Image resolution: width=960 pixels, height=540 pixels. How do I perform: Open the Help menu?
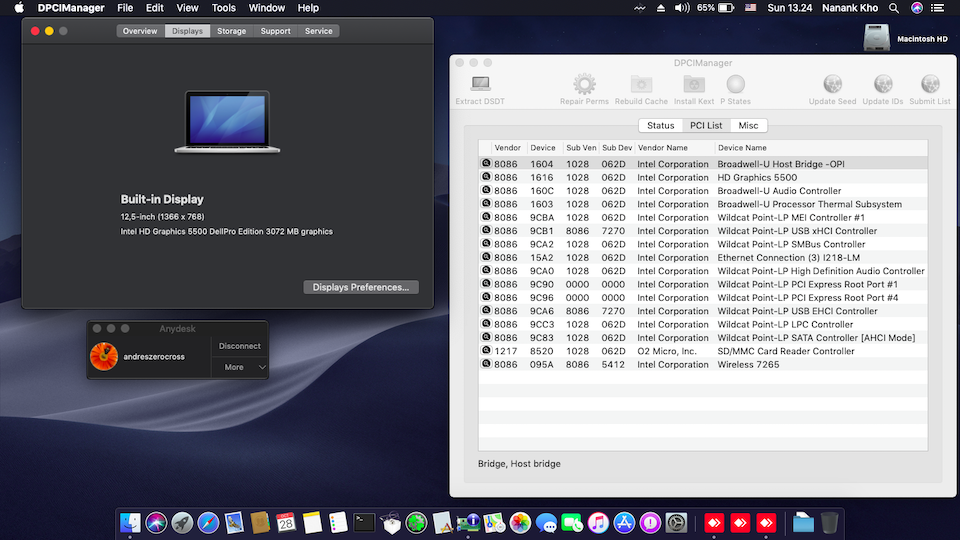click(x=308, y=8)
